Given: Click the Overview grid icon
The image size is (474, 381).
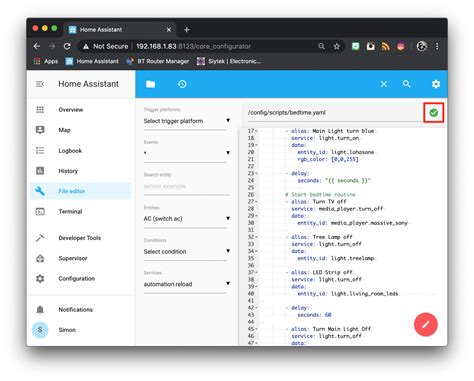Looking at the screenshot, I should (40, 110).
